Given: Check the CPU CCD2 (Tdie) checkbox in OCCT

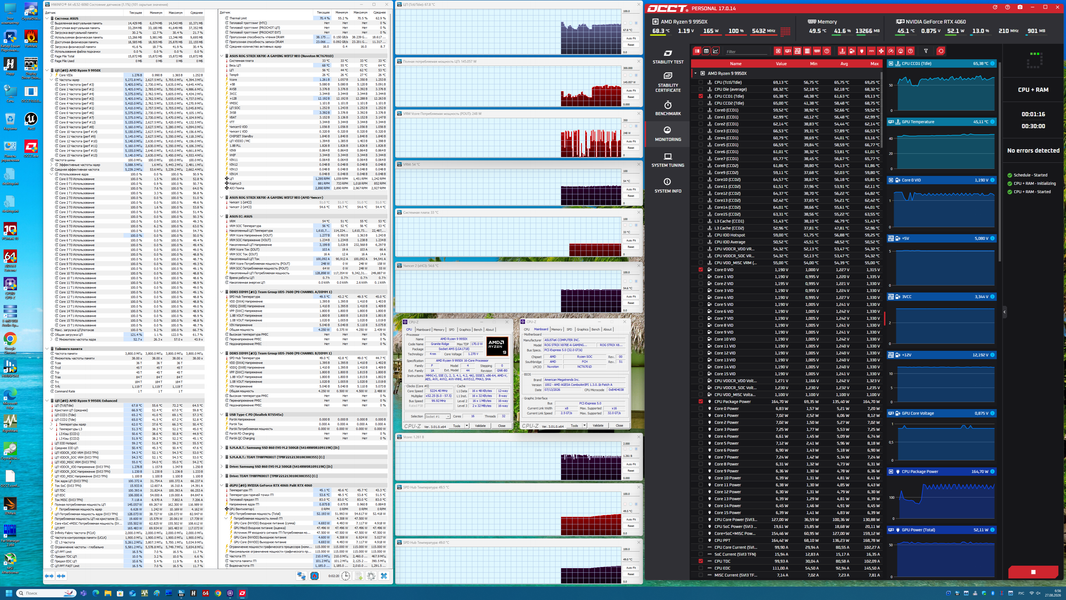Looking at the screenshot, I should [x=701, y=103].
